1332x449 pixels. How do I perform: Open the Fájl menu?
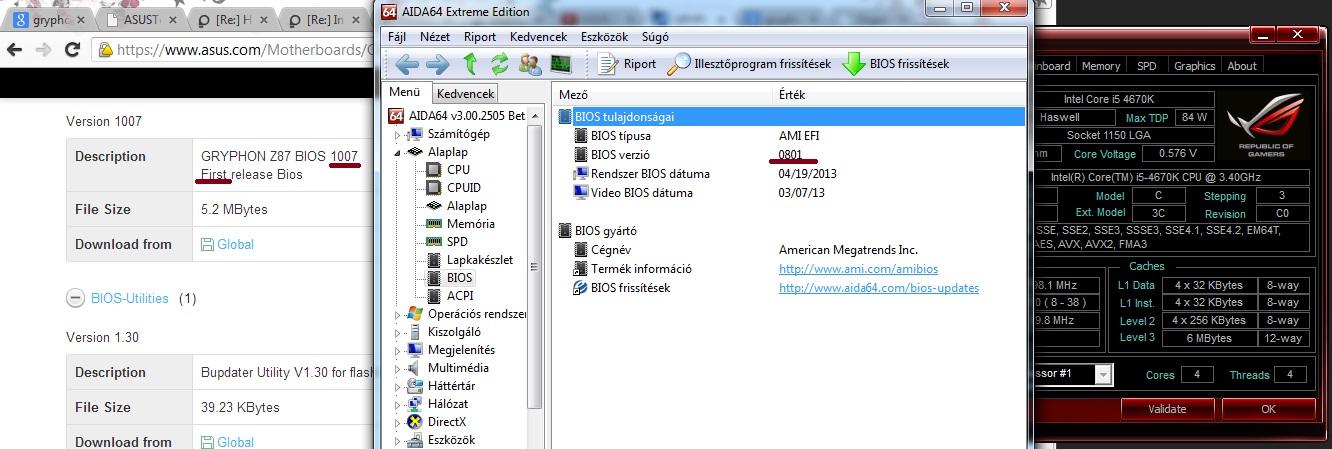pos(396,36)
